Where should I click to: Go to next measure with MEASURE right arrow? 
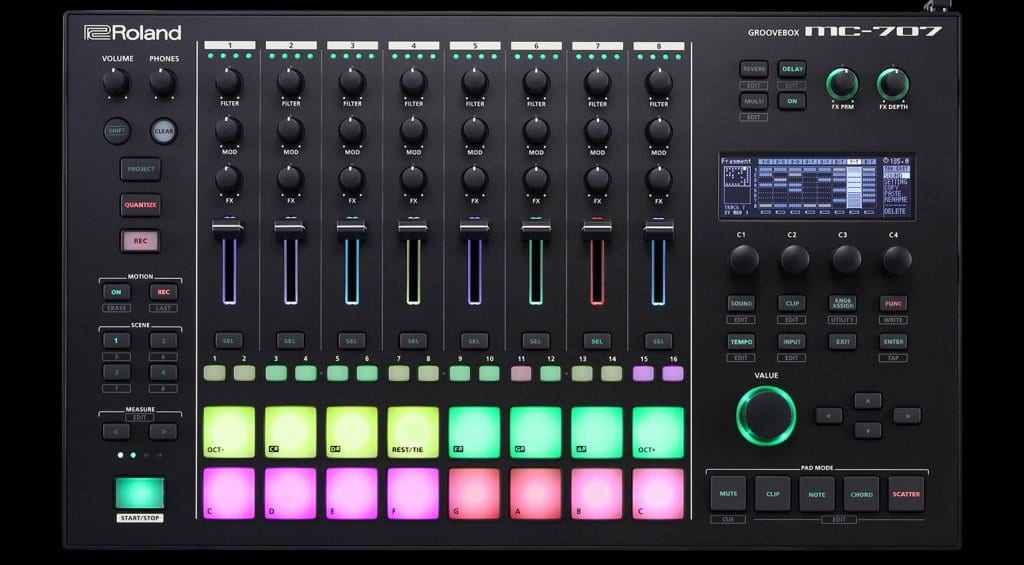[163, 432]
